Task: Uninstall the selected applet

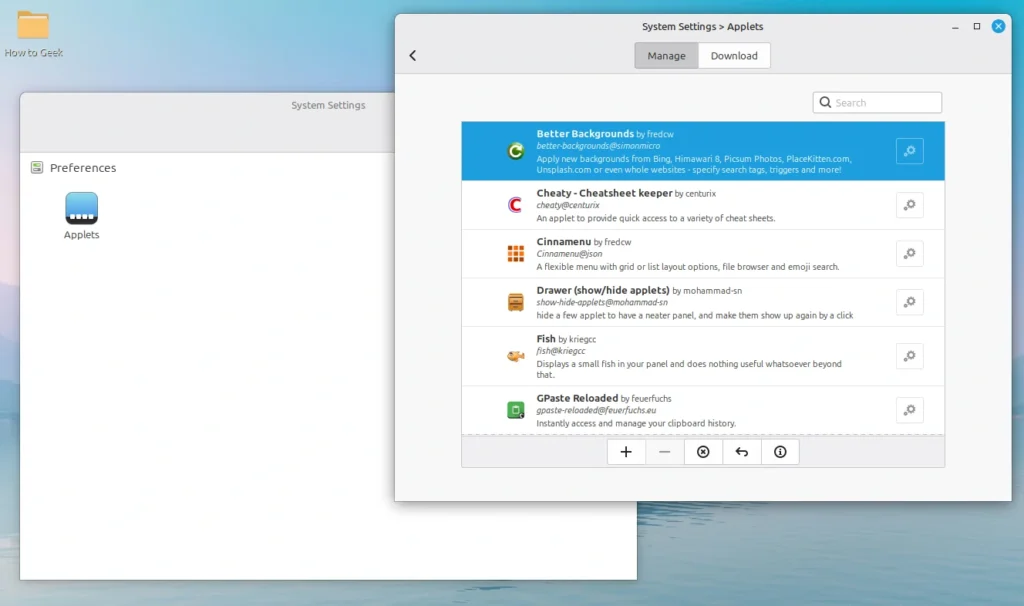Action: point(702,451)
